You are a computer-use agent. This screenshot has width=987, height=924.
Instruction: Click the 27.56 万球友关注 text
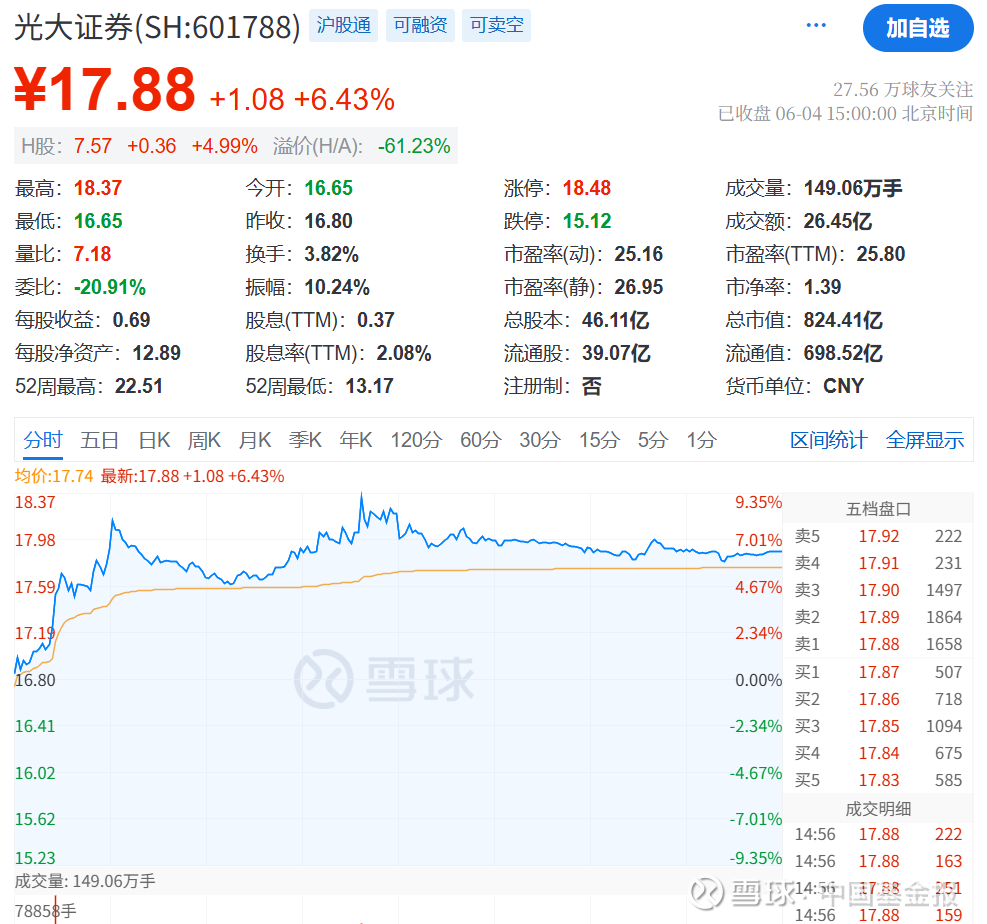(903, 89)
